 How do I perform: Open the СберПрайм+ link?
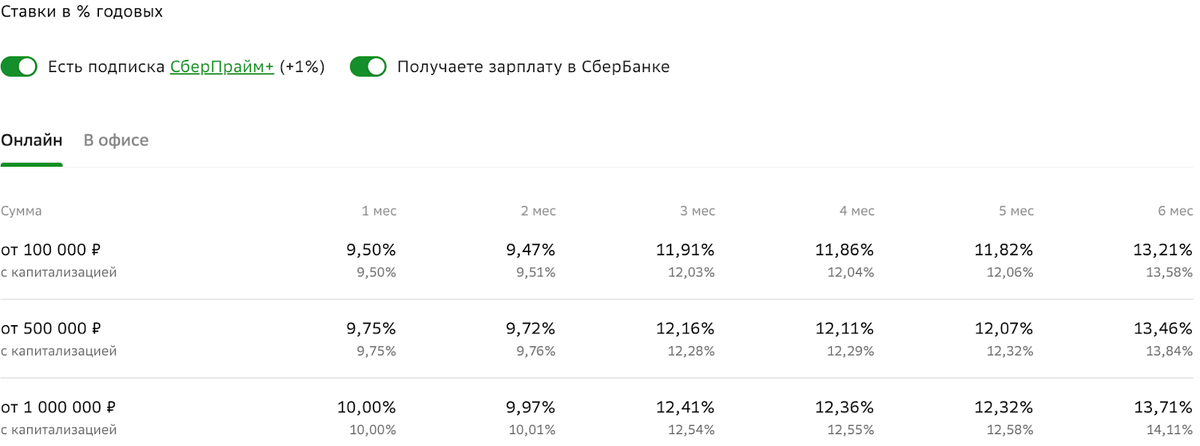point(222,68)
